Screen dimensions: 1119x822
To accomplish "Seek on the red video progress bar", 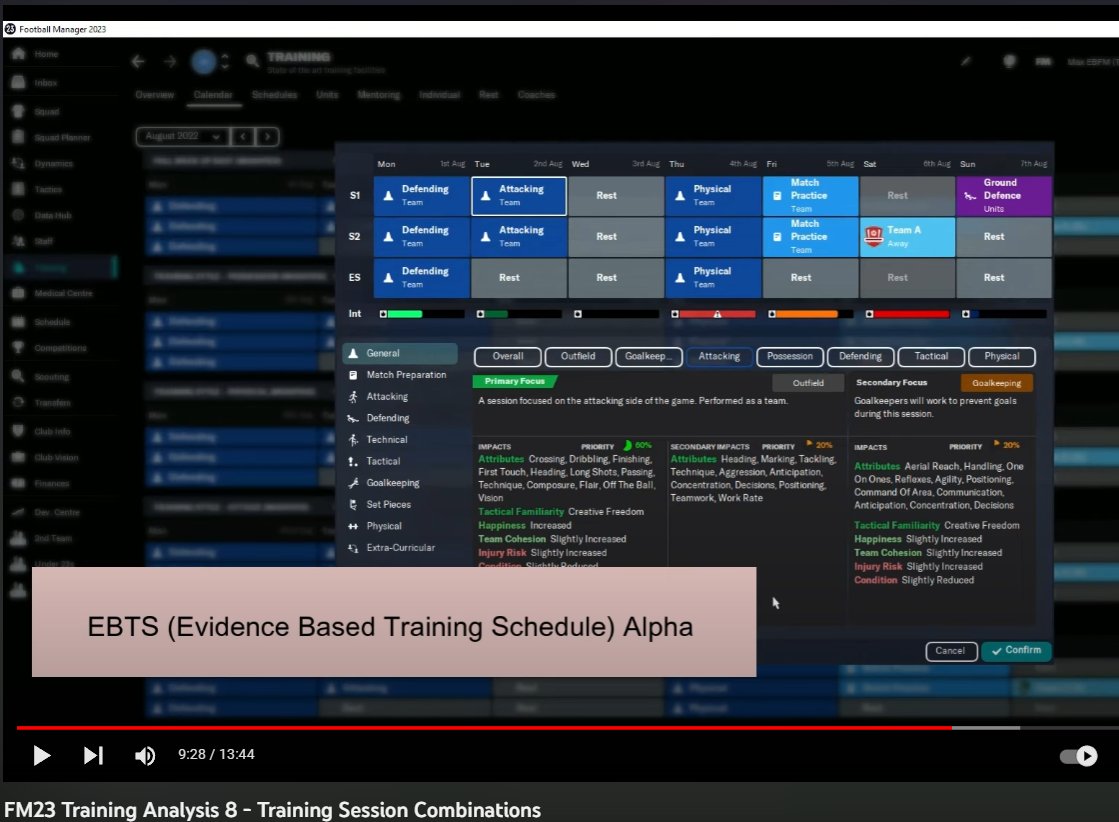I will 484,728.
